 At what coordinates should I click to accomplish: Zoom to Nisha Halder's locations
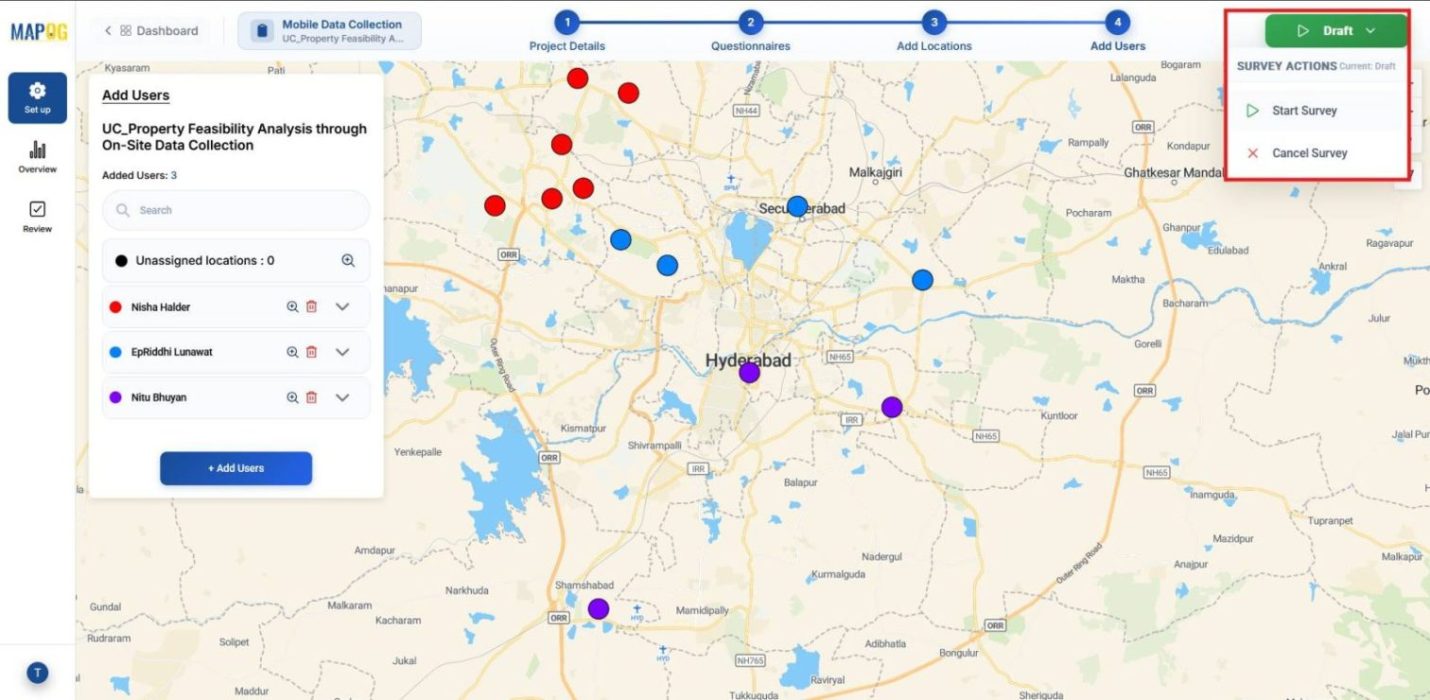[x=292, y=307]
